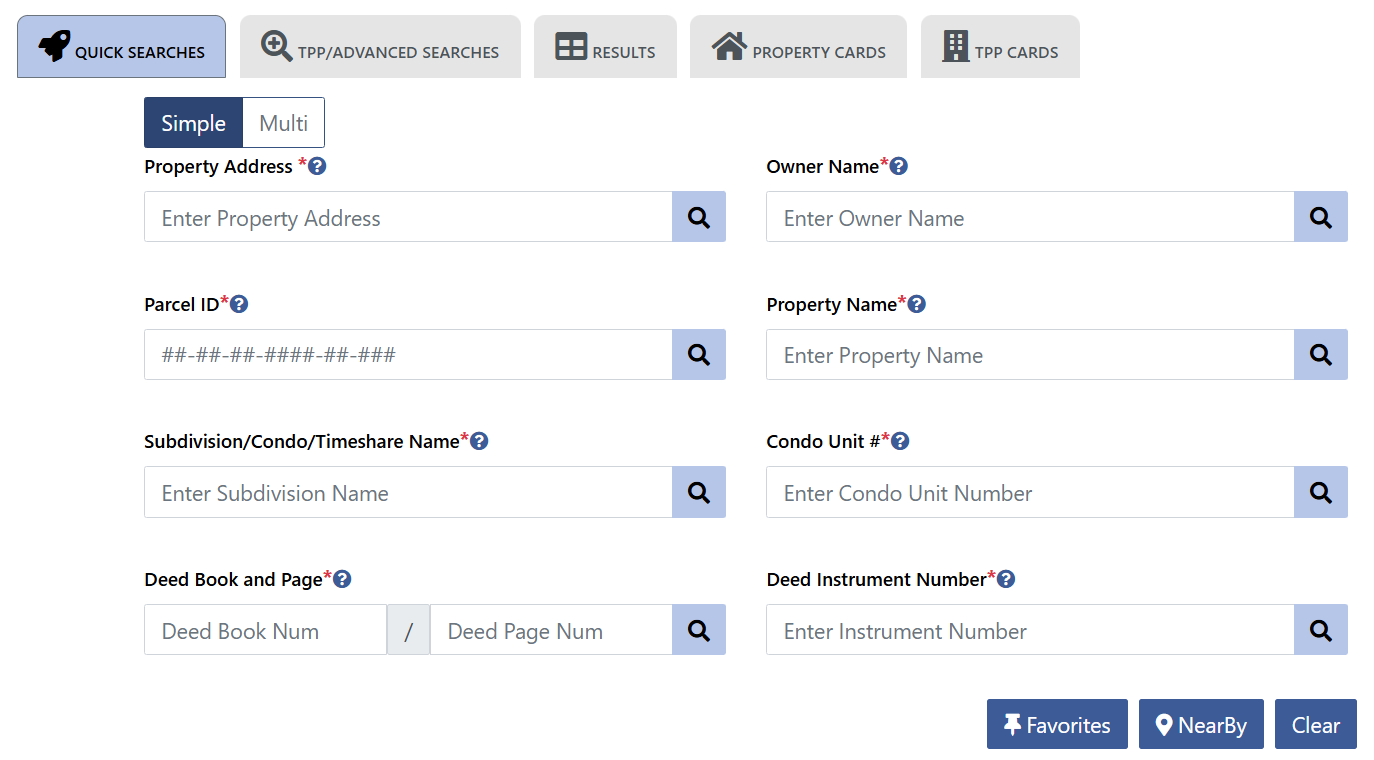Viewport: 1374px width, 760px height.
Task: Click the Favorites button
Action: coord(1057,725)
